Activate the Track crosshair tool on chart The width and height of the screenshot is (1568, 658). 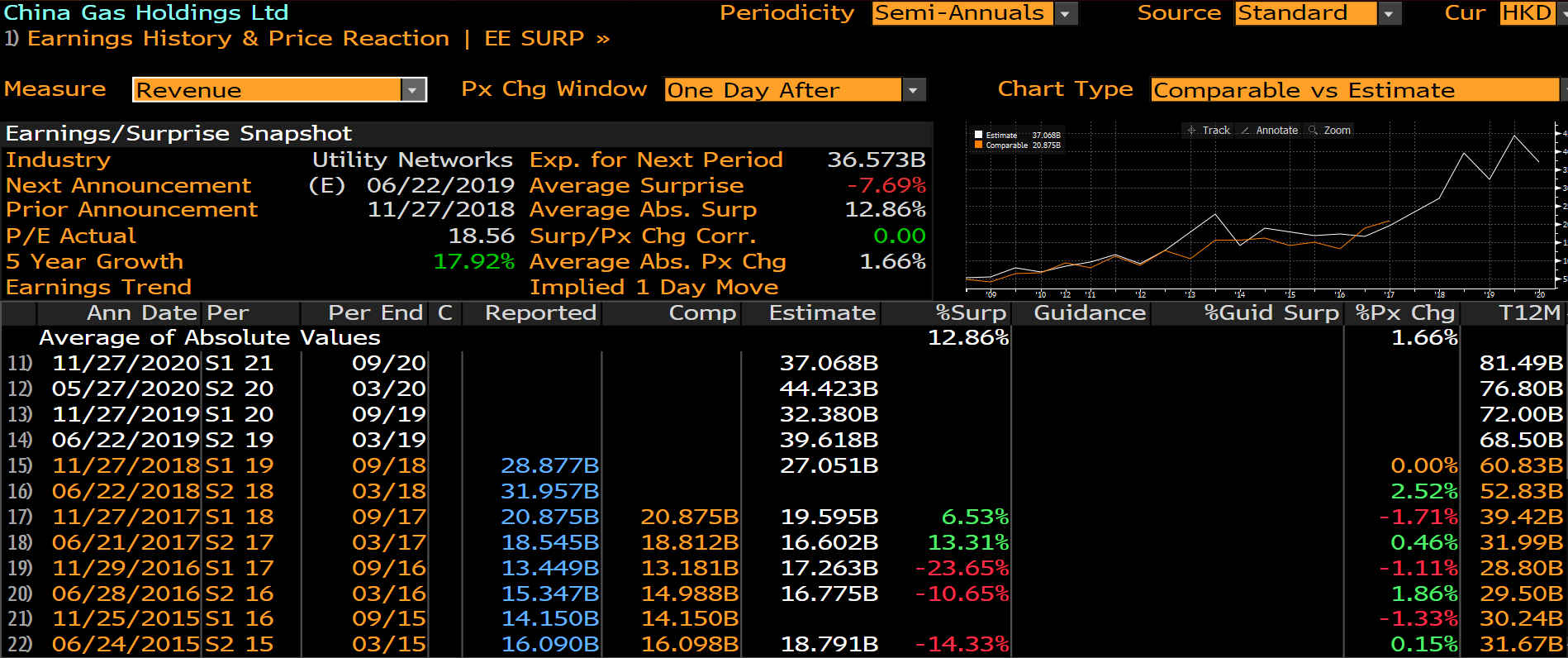coord(1209,131)
